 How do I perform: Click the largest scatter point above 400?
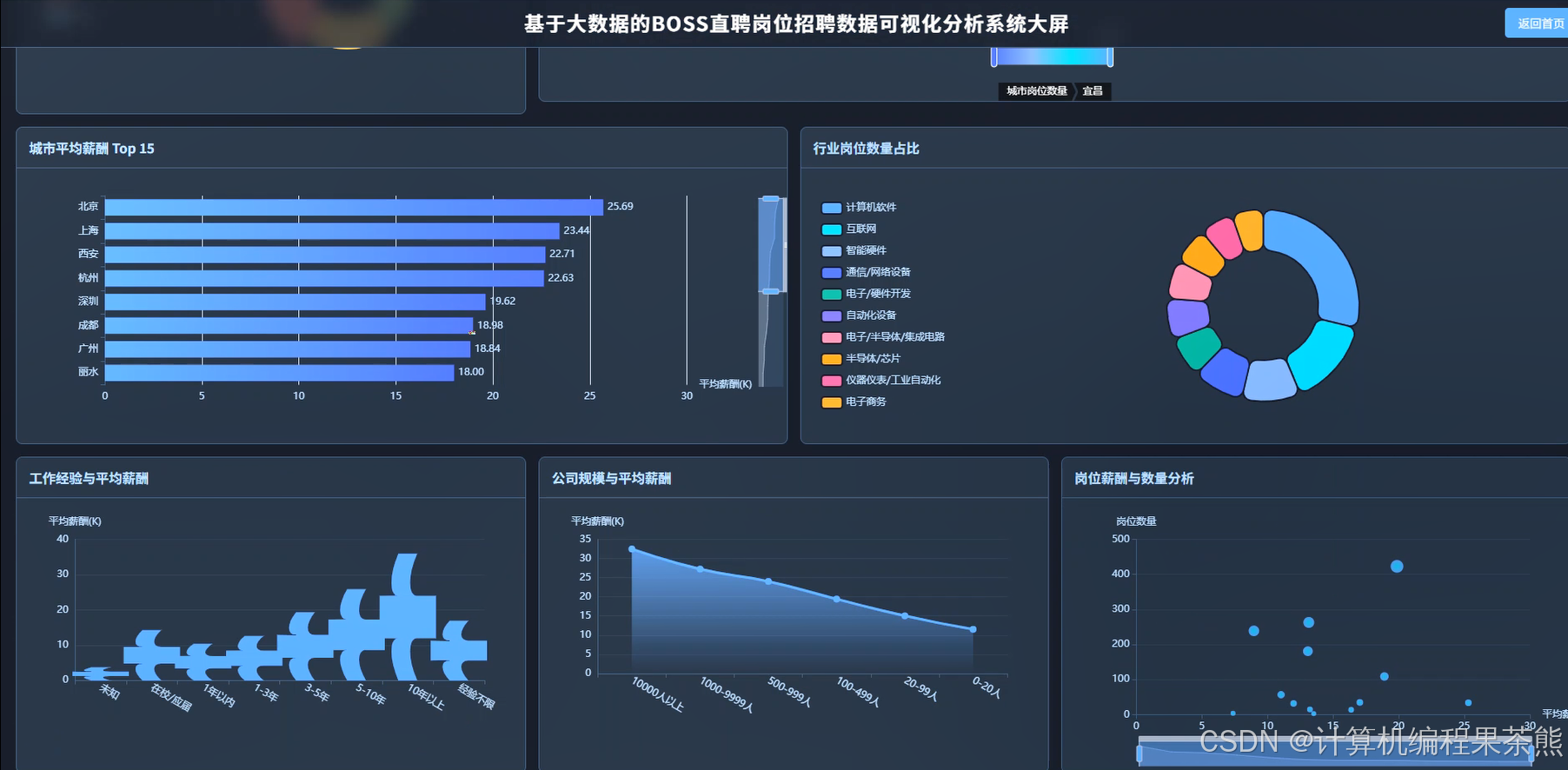tap(1397, 567)
